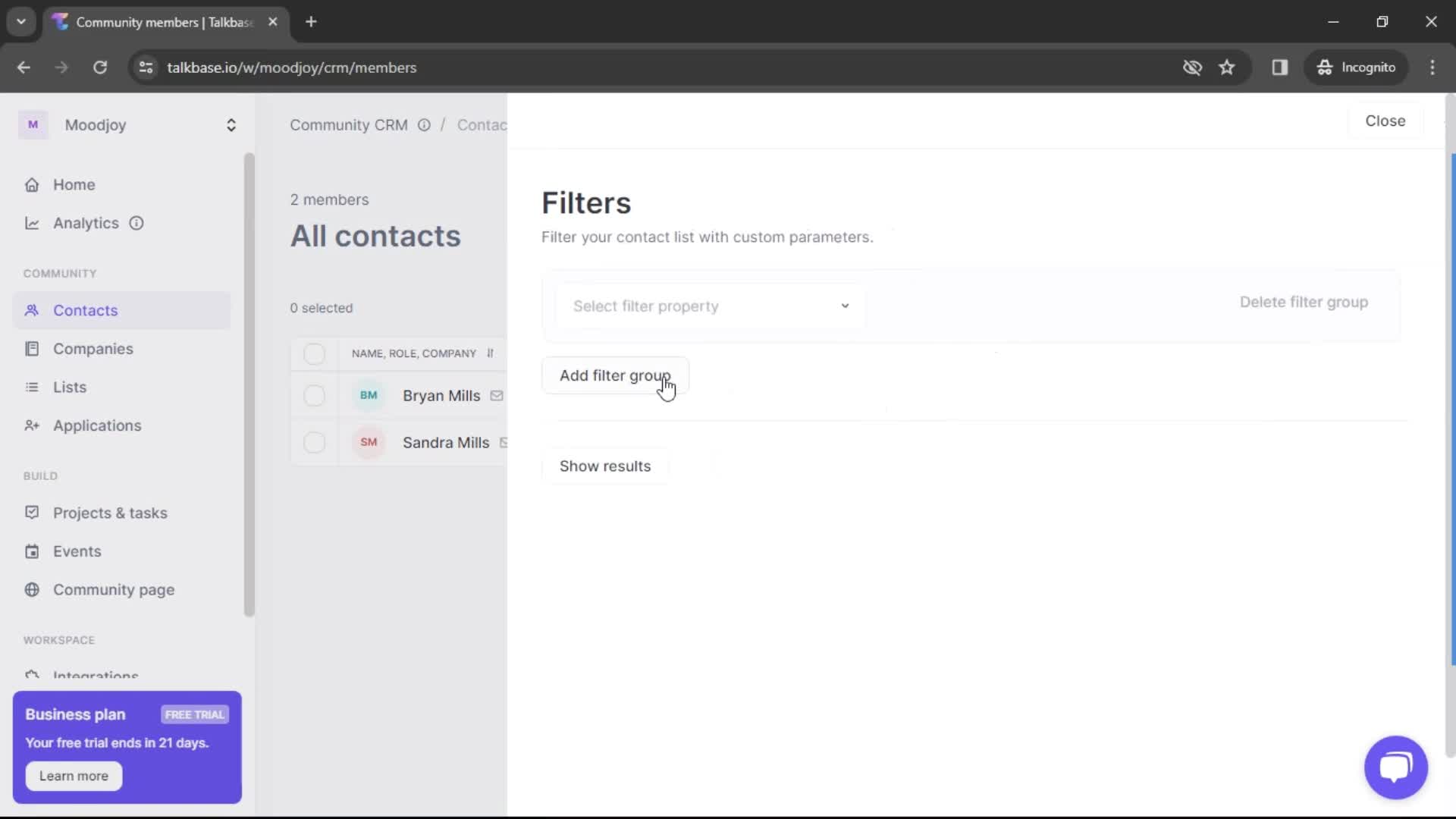Select the Contacts tab menu
The height and width of the screenshot is (819, 1456).
click(85, 310)
